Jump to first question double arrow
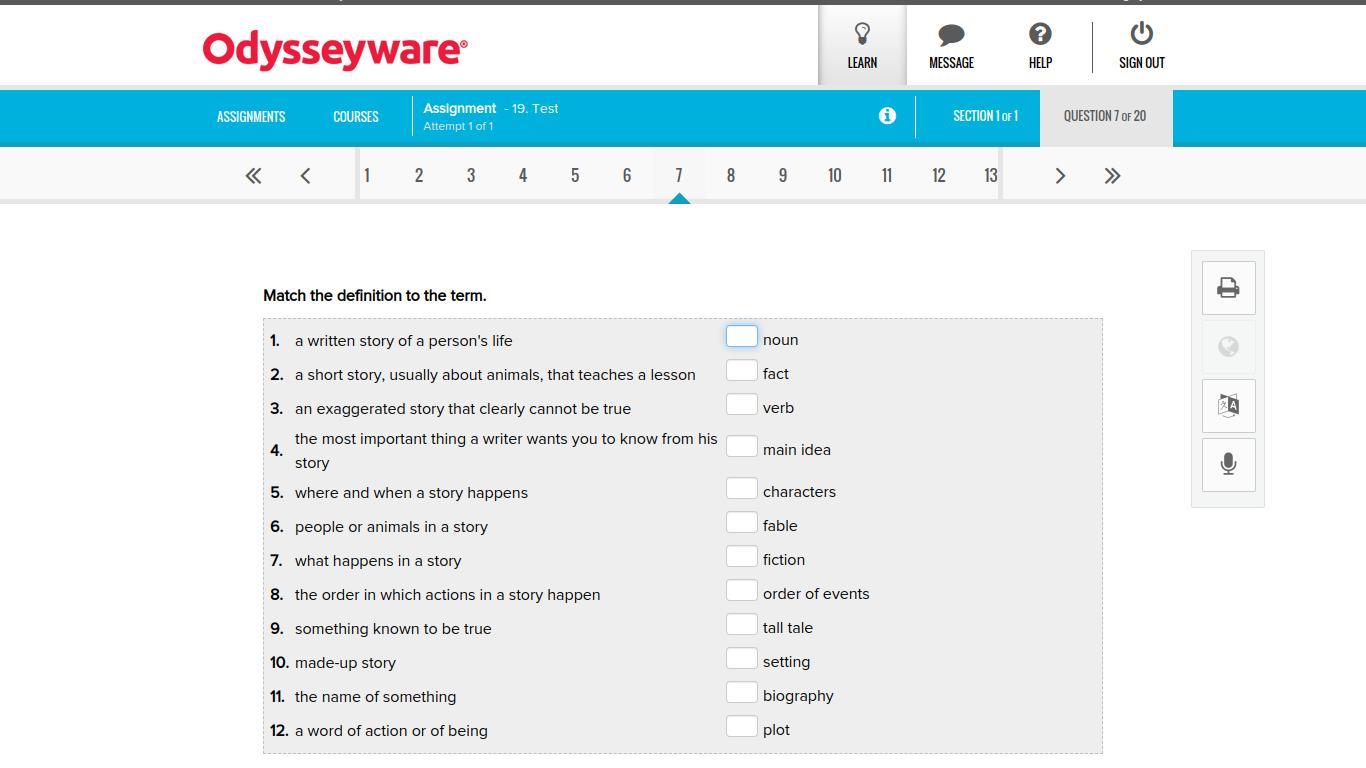1366x768 pixels. point(253,176)
